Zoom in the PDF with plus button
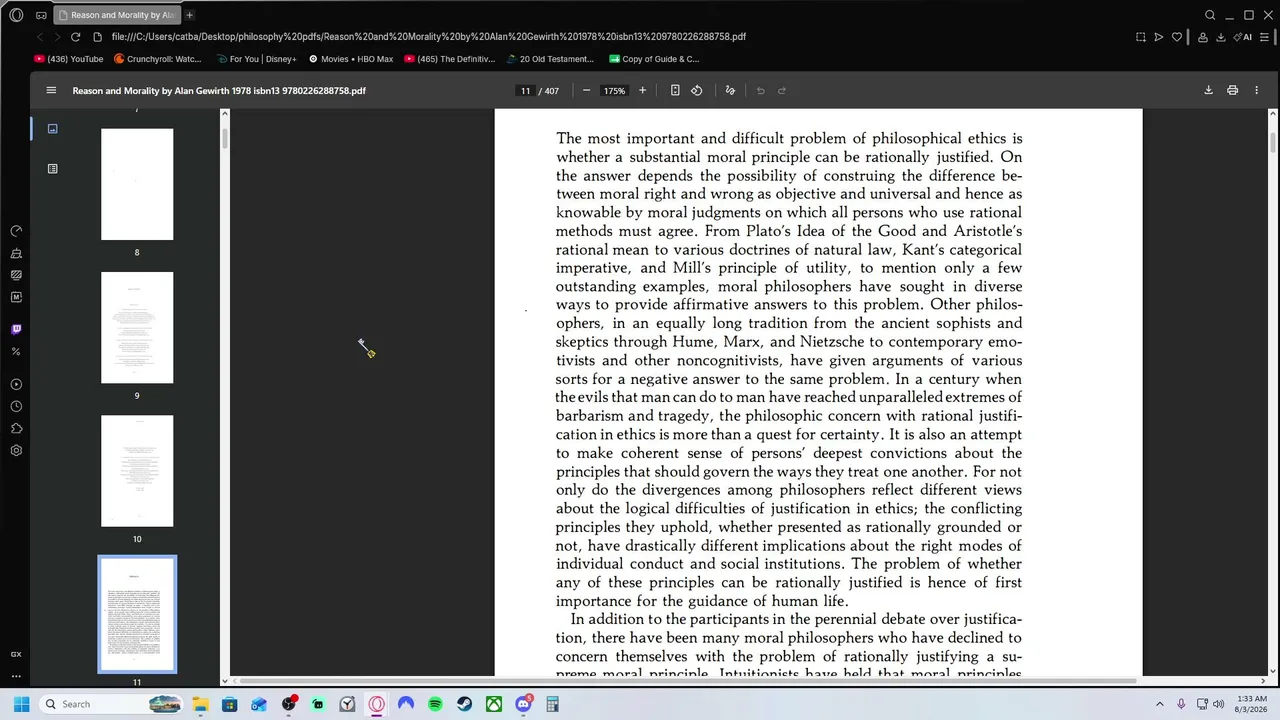The image size is (1280, 720). click(x=642, y=90)
